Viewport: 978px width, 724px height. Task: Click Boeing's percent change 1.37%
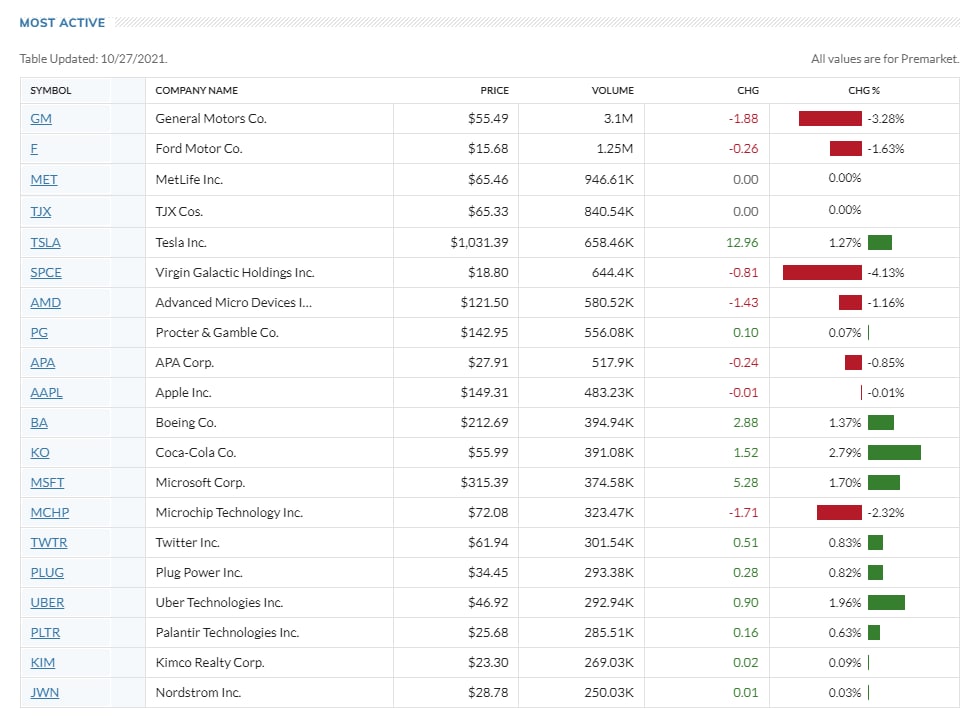click(x=845, y=422)
